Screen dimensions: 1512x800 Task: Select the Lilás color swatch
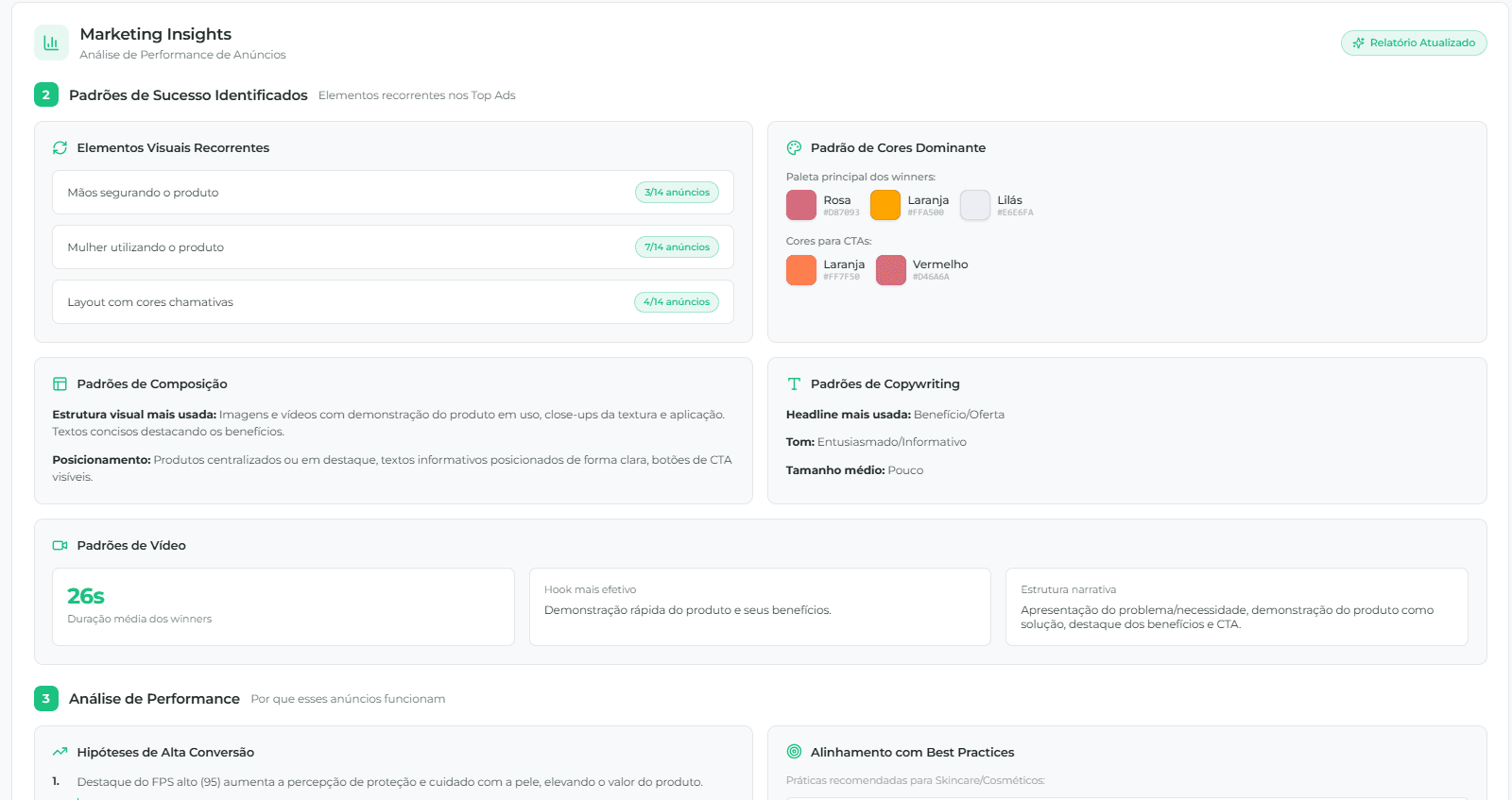coord(975,205)
